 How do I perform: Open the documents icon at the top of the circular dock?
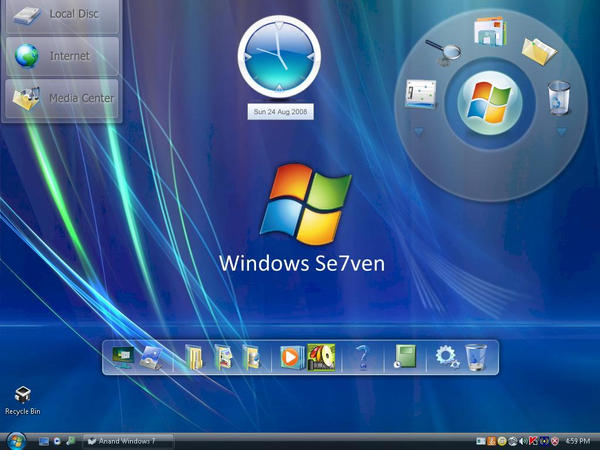[490, 32]
